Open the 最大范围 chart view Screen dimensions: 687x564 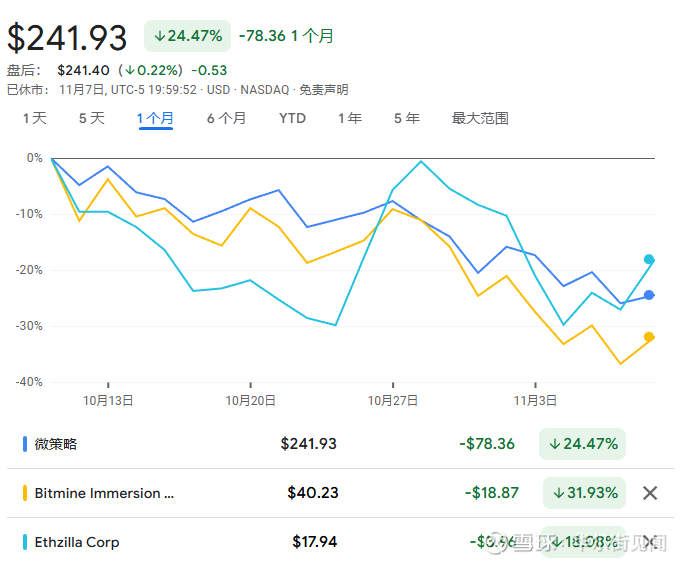pos(480,118)
